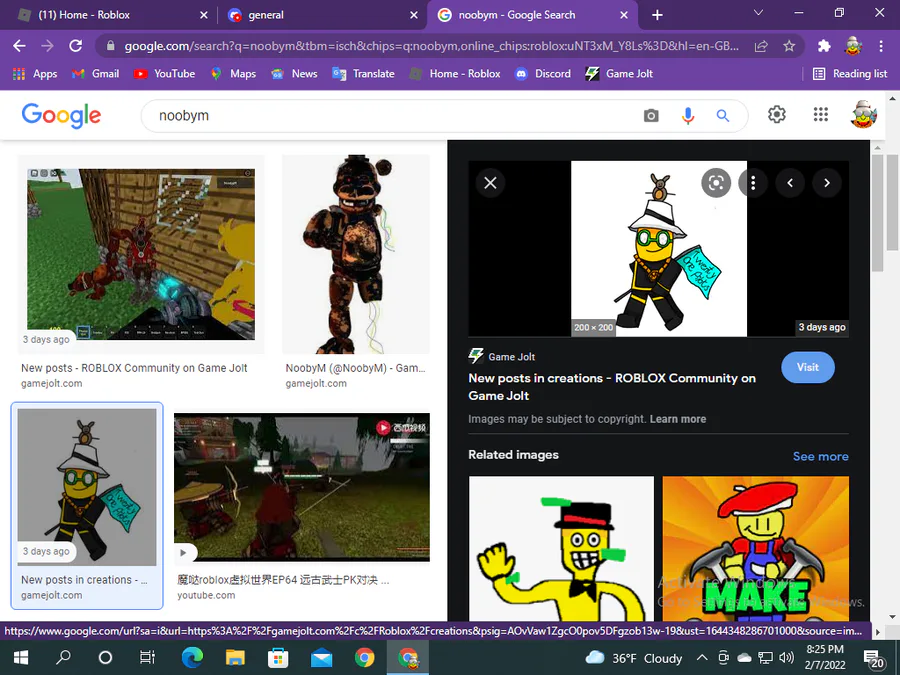Search by image with the camera icon
This screenshot has width=900, height=675.
651,116
